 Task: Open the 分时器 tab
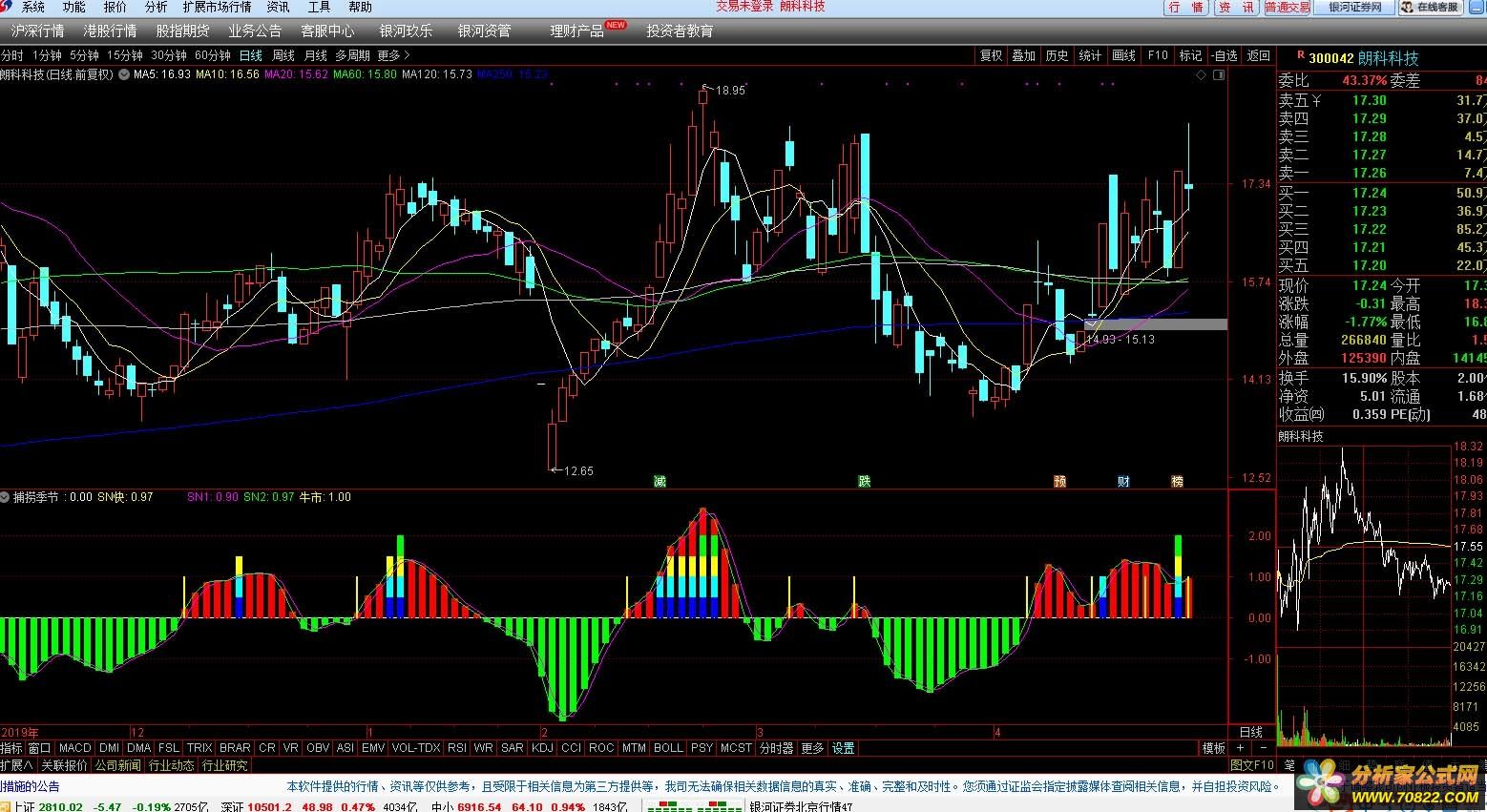pos(777,748)
